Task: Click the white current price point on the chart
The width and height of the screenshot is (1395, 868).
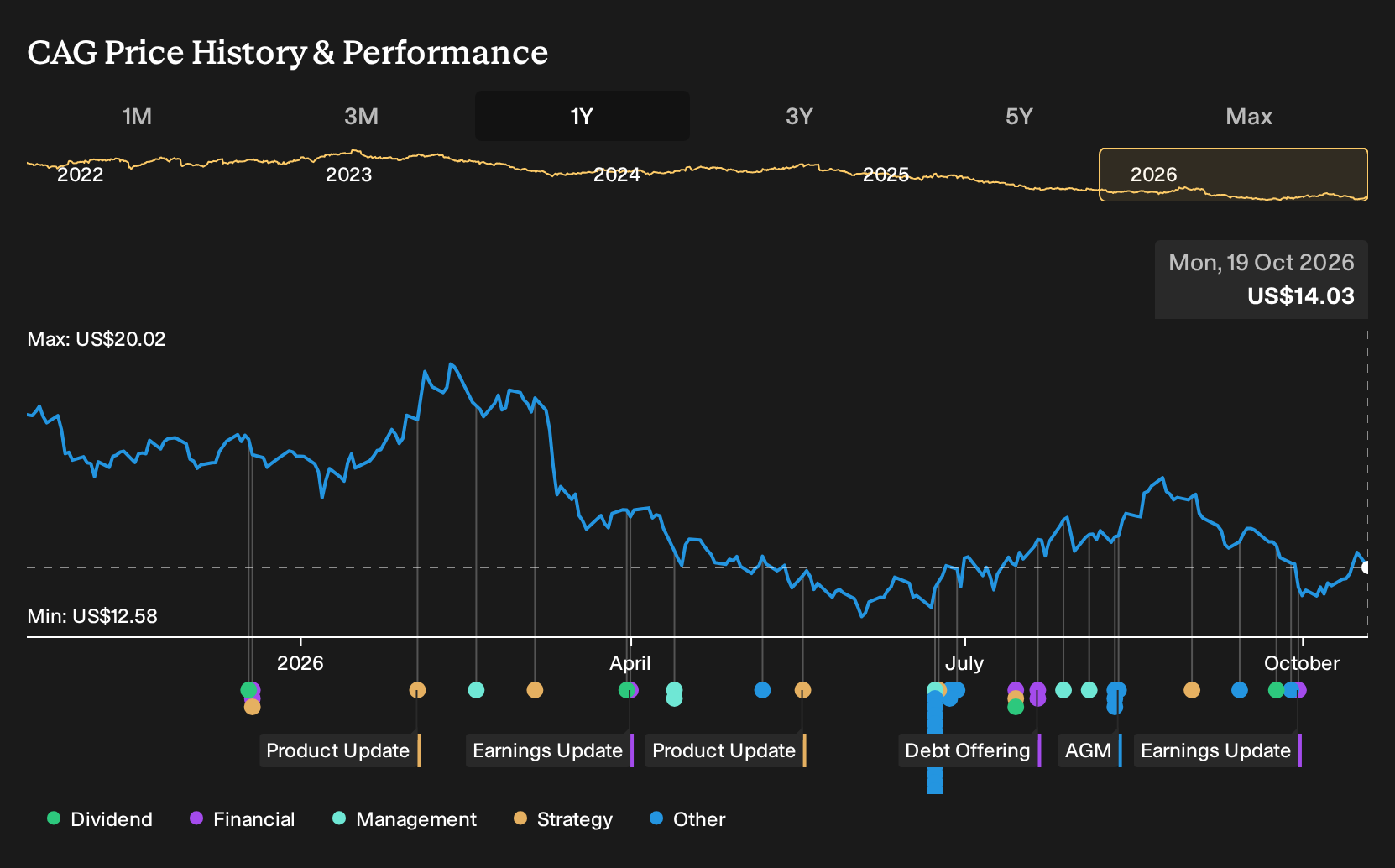Action: coord(1366,567)
